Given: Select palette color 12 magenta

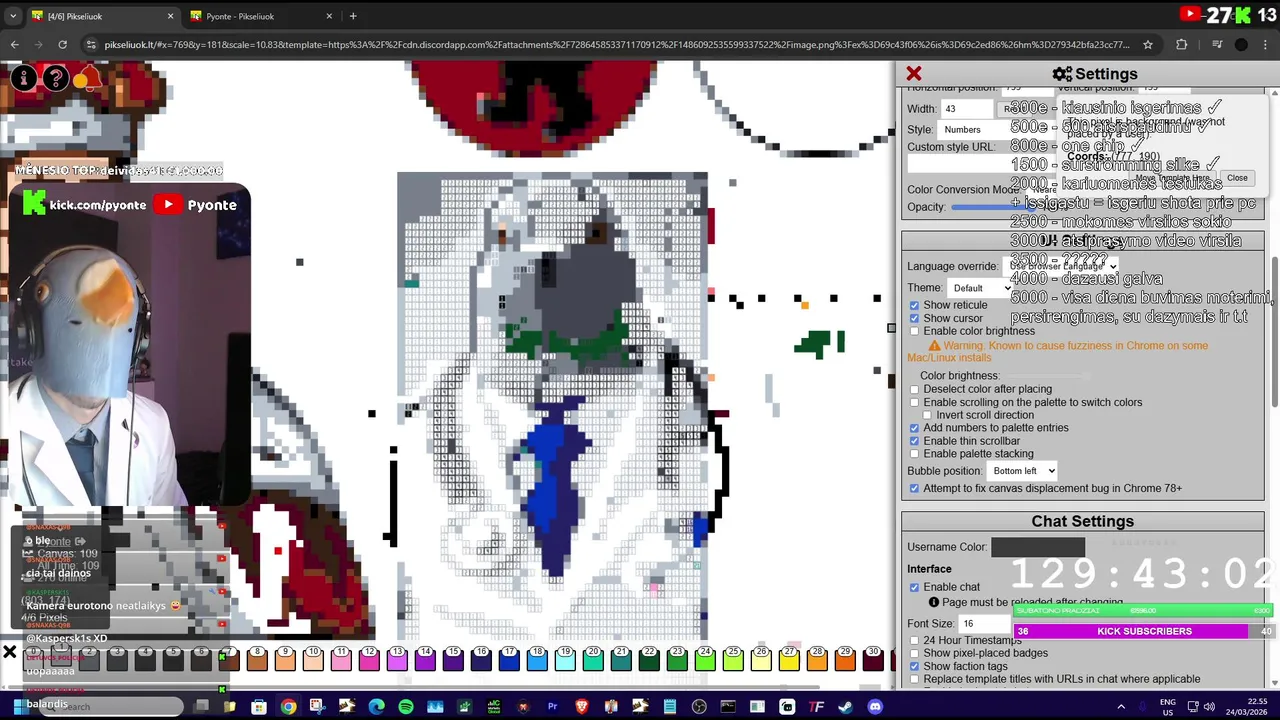Looking at the screenshot, I should coord(370,658).
